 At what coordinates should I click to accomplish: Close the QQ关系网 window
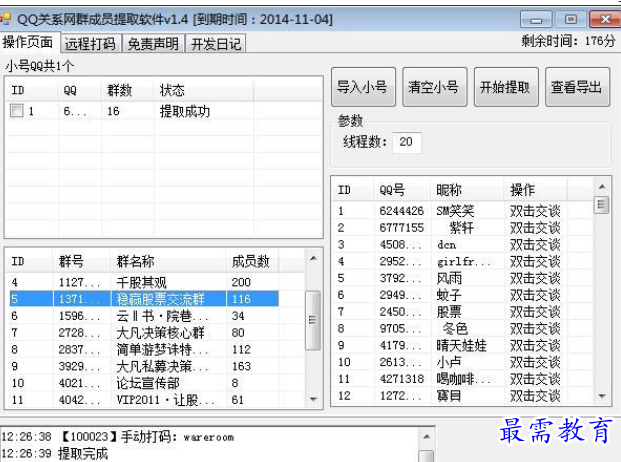pyautogui.click(x=605, y=19)
